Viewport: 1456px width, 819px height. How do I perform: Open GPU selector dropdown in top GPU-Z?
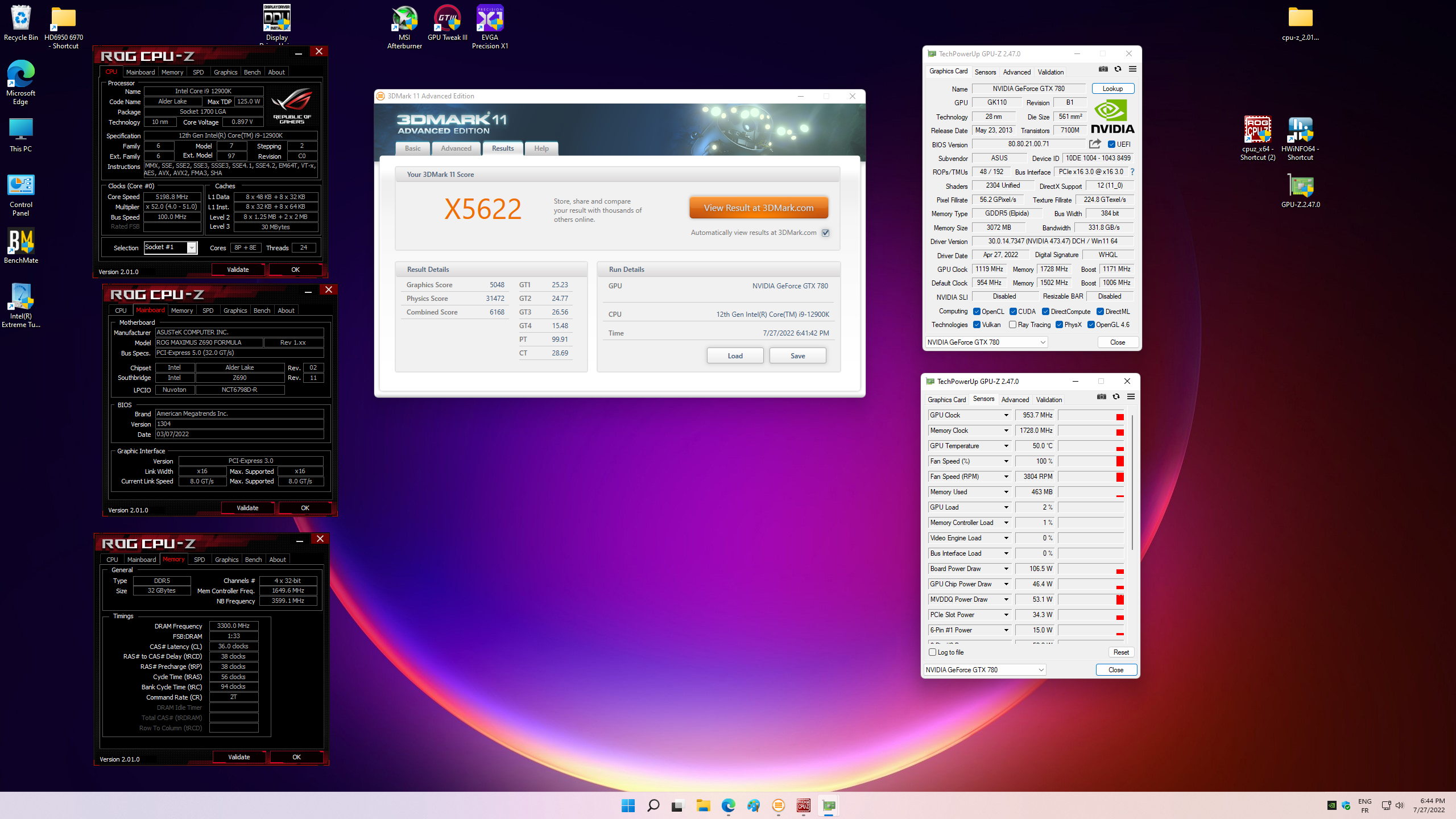point(986,342)
